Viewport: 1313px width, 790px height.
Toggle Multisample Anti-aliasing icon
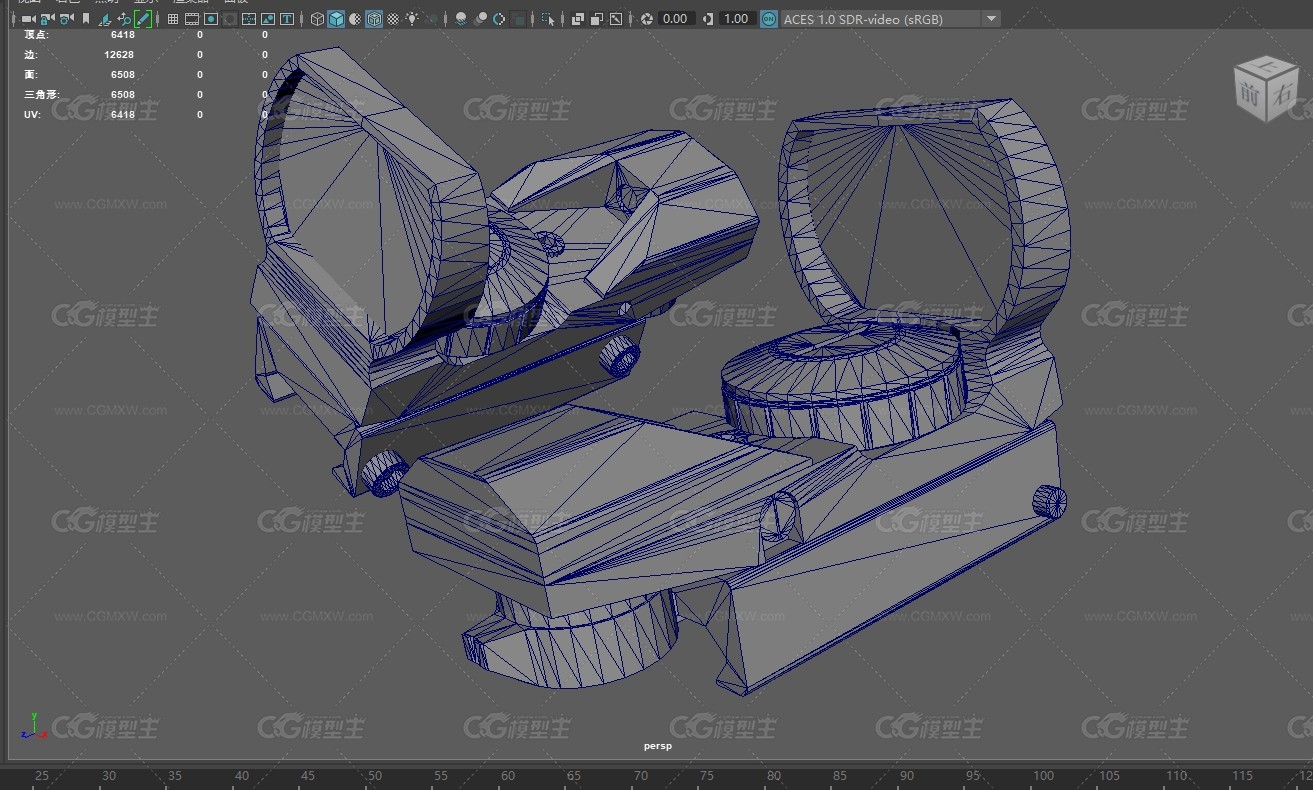click(x=499, y=19)
